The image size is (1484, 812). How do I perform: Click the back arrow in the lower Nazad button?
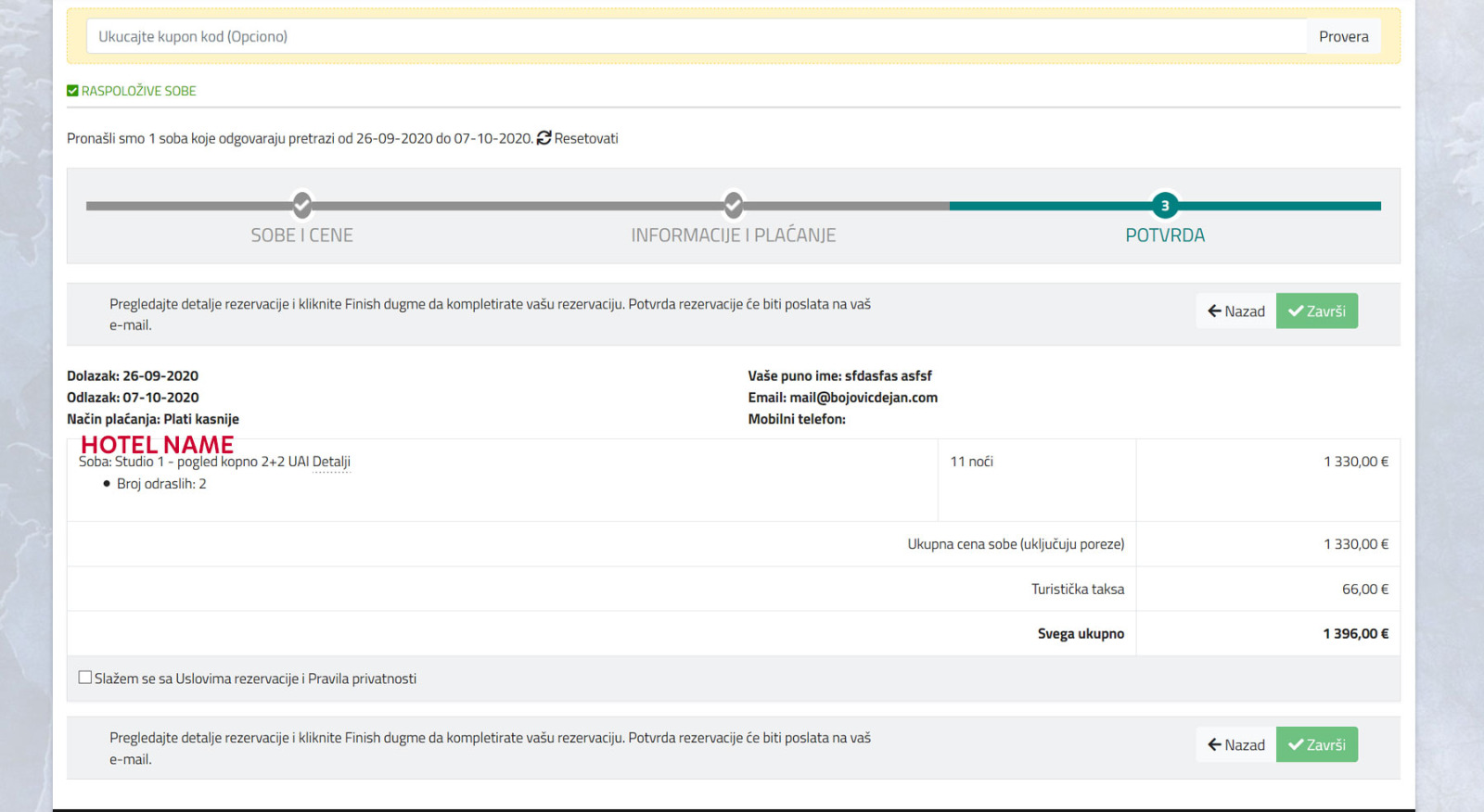click(1214, 745)
